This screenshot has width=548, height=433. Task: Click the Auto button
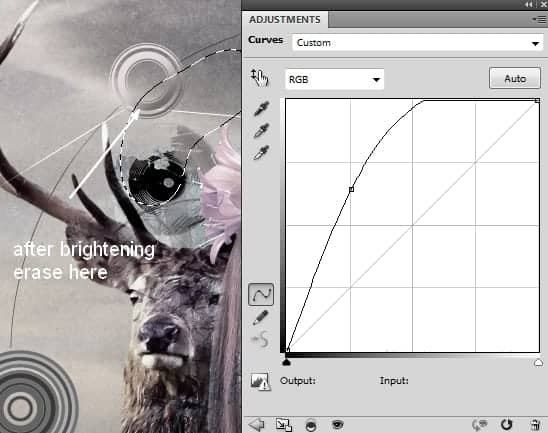click(515, 78)
